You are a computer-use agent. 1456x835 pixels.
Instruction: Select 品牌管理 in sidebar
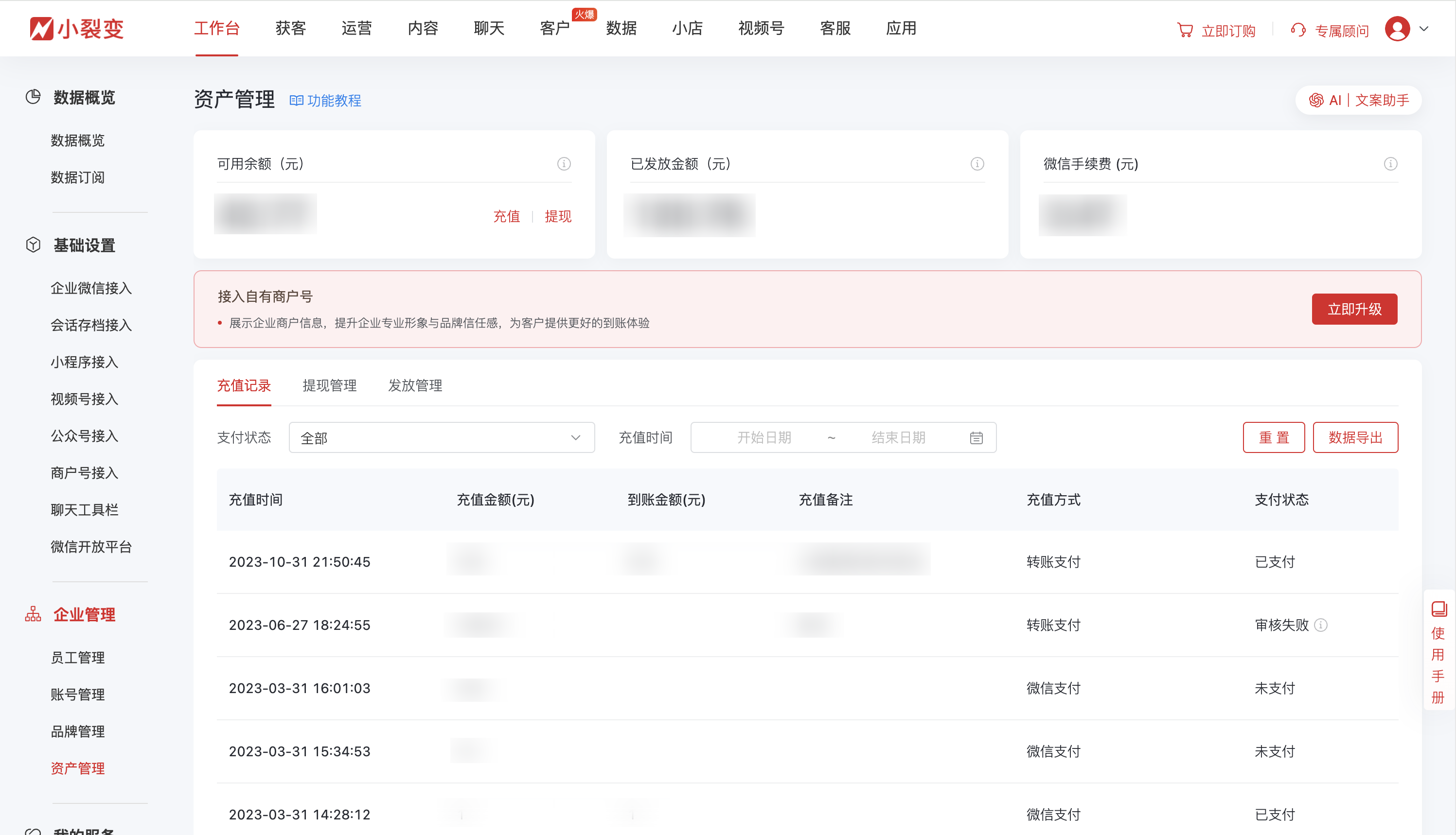pos(77,732)
